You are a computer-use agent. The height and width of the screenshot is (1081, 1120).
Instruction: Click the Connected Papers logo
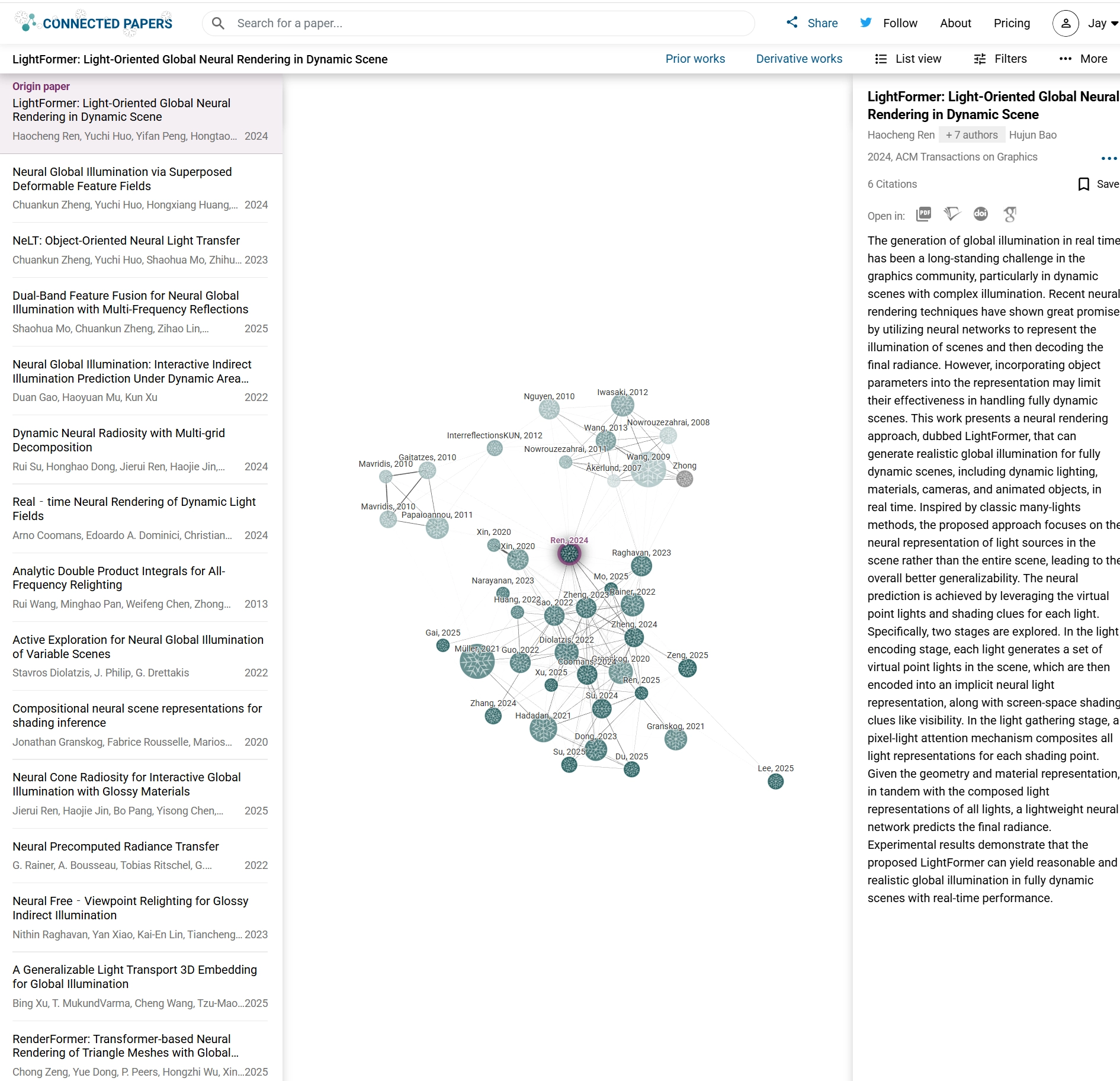click(x=94, y=23)
